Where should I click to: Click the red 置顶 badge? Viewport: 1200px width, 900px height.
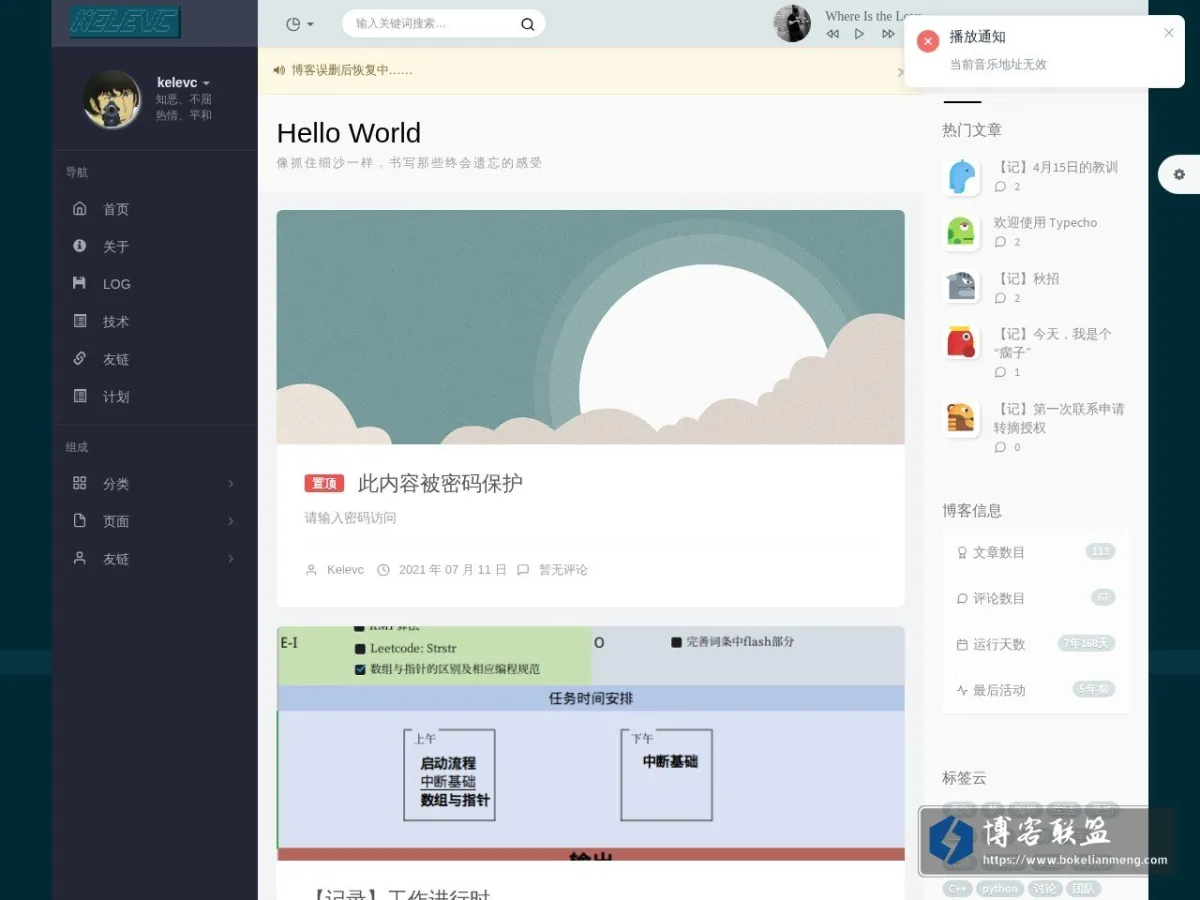click(x=324, y=483)
